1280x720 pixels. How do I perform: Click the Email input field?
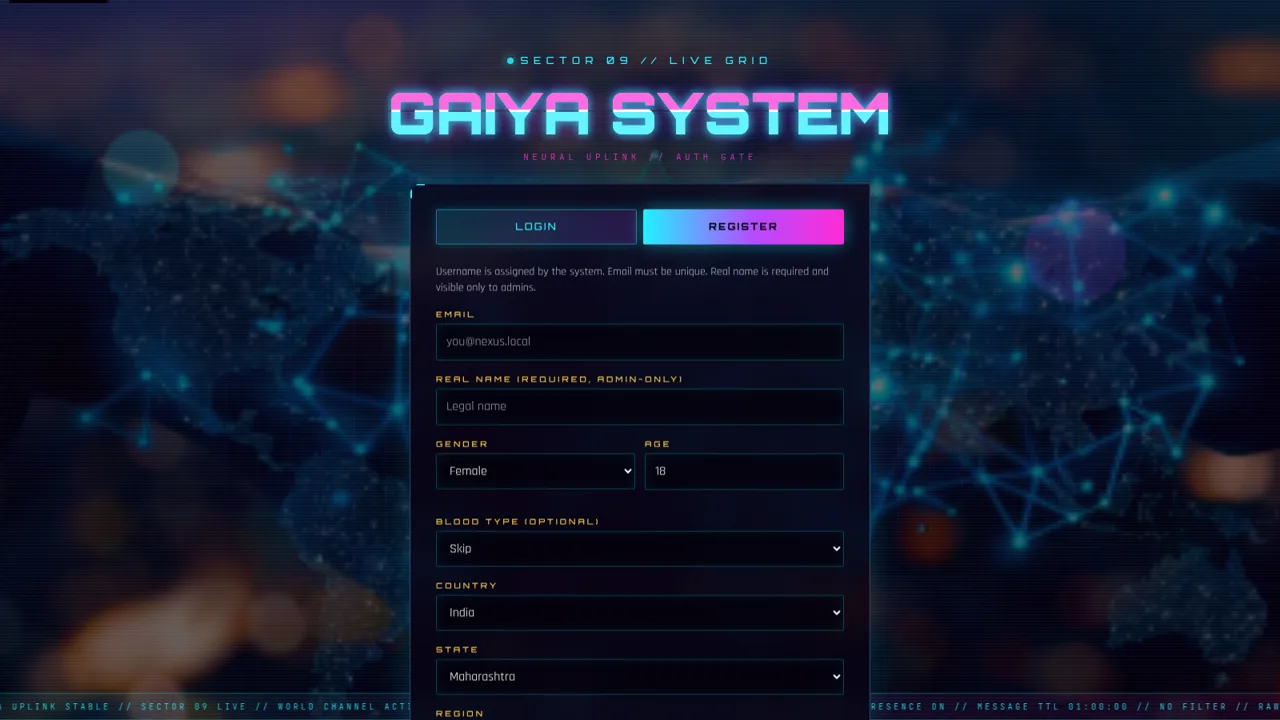[640, 342]
